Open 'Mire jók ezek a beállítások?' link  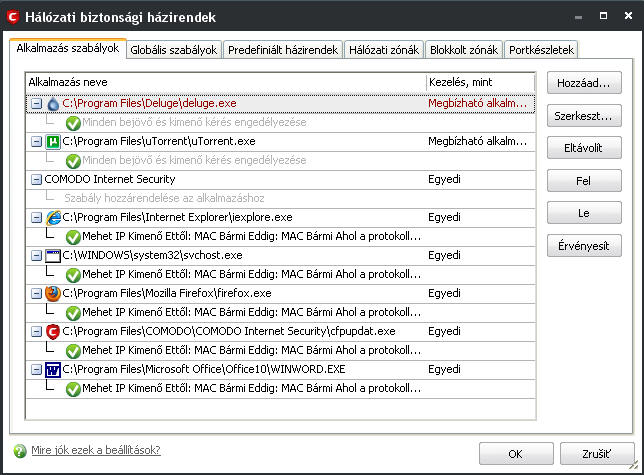(96, 450)
